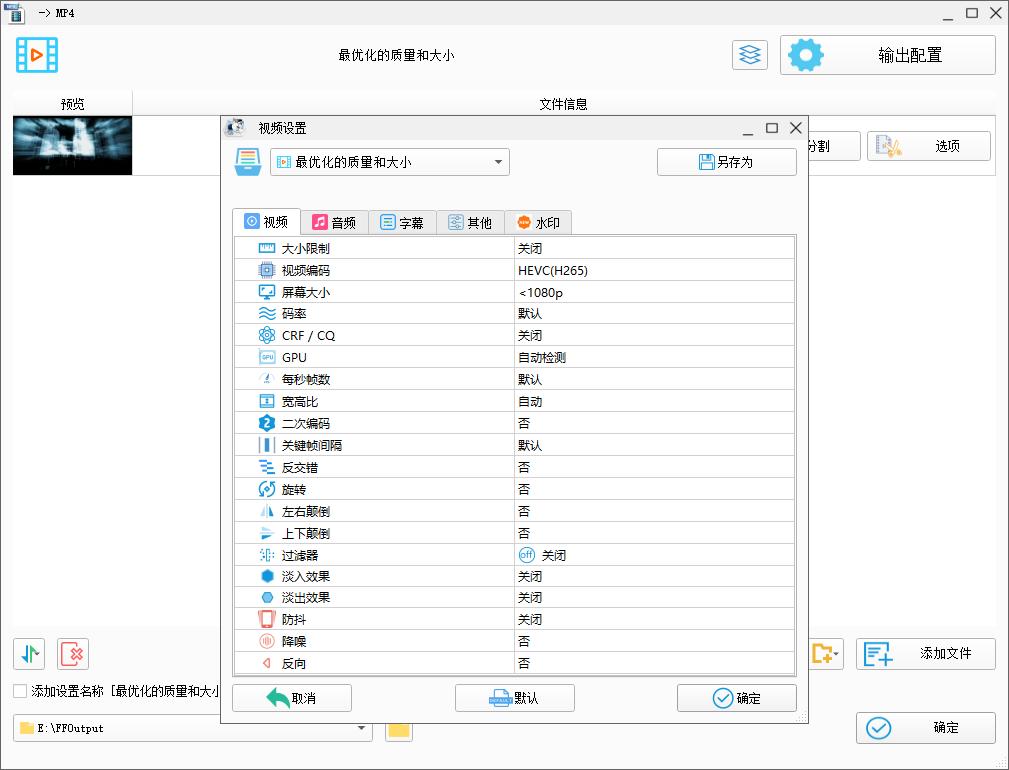Click the video preview thumbnail
The image size is (1009, 770).
click(x=72, y=144)
